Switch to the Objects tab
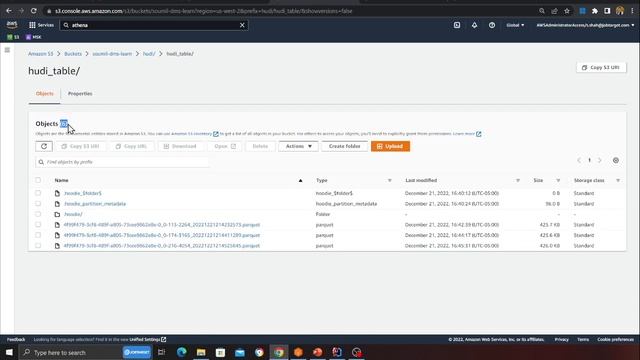Viewport: 640px width, 360px height. coord(44,93)
